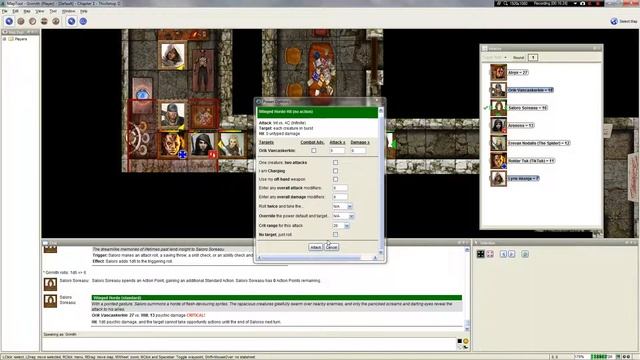
Task: Open the Tool menu
Action: (x=53, y=11)
